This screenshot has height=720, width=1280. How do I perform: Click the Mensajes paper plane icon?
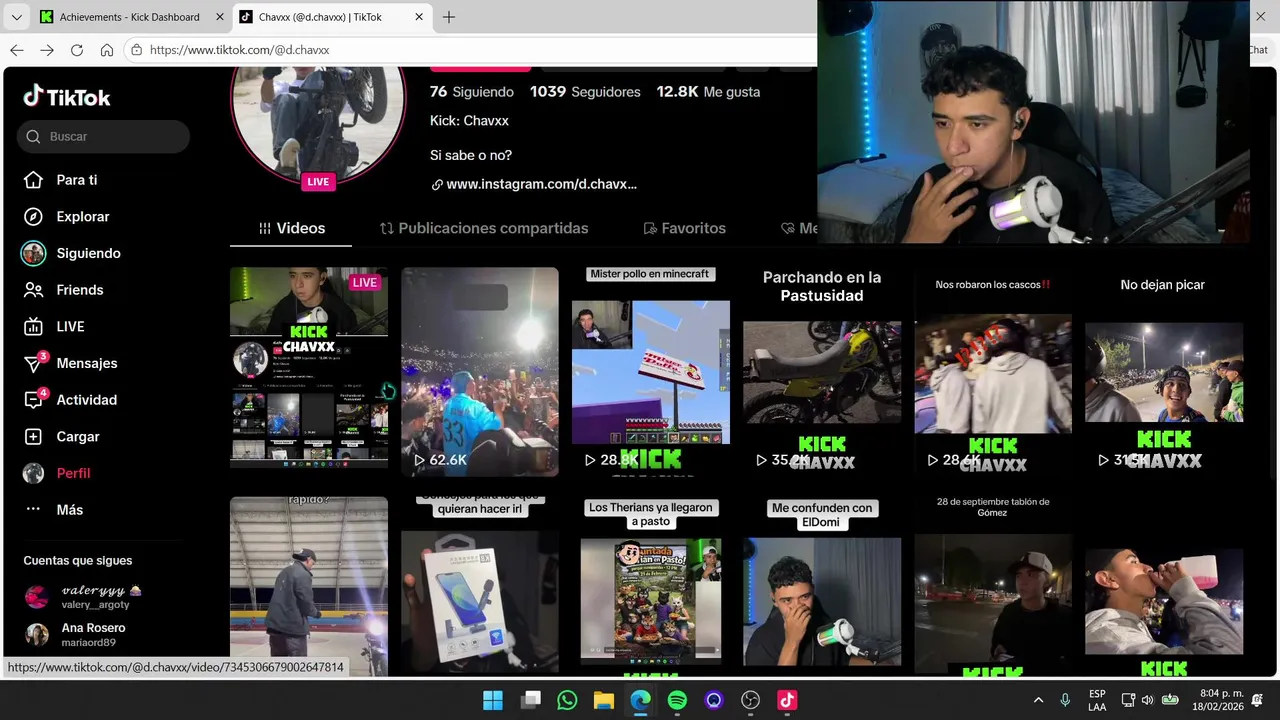tap(33, 364)
